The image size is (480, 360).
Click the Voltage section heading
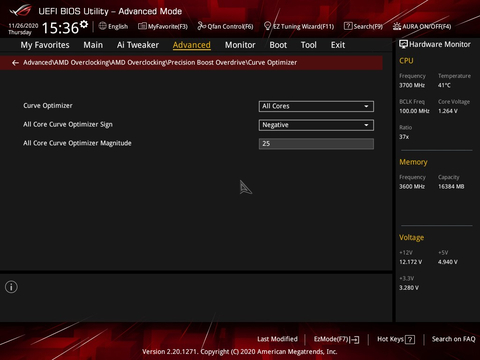pos(412,238)
